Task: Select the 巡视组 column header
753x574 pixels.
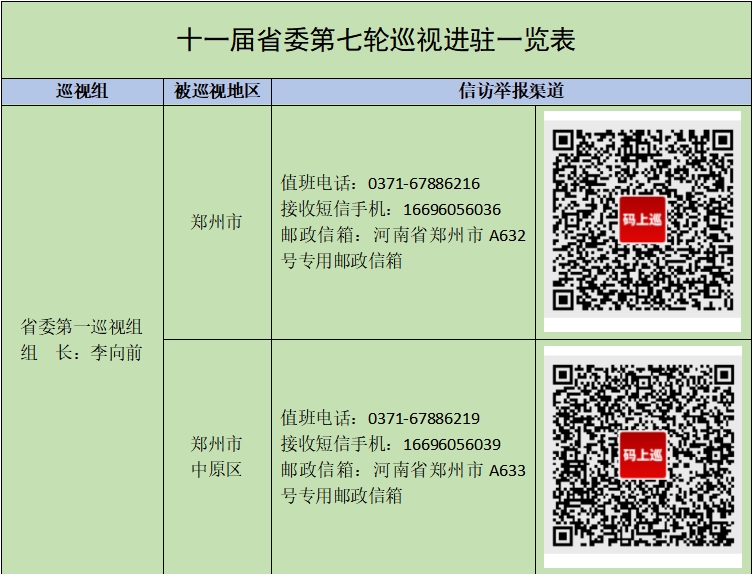Action: 82,91
